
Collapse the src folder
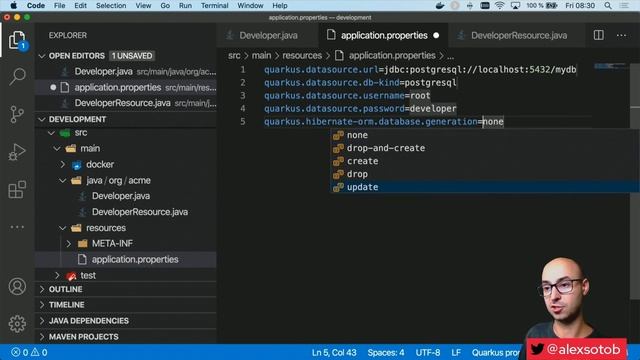coord(51,133)
